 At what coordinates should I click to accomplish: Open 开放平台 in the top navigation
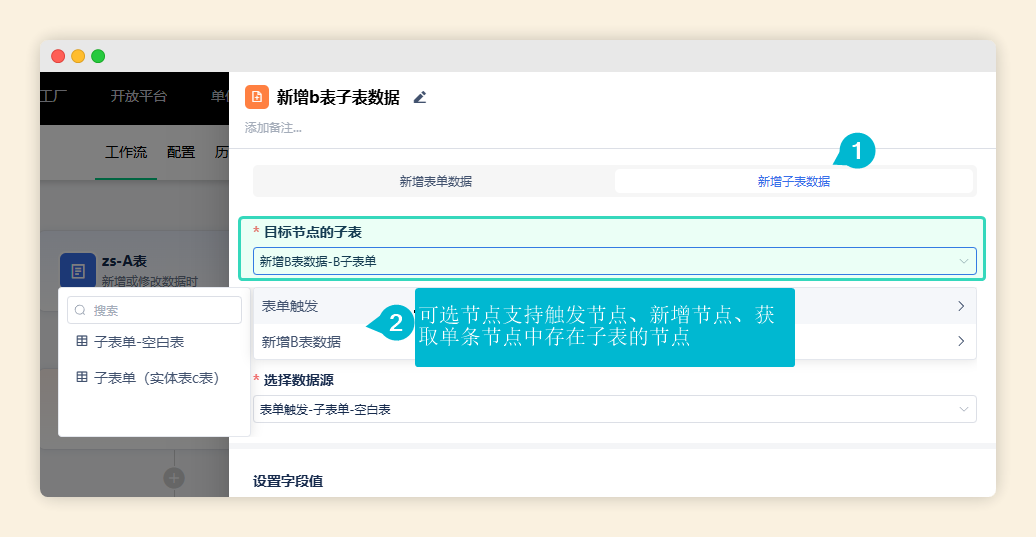pos(139,96)
